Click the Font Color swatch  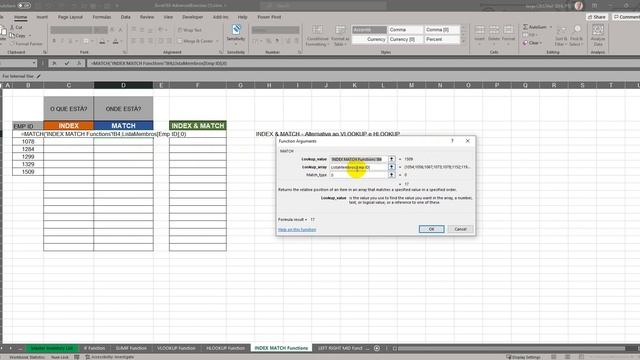tap(116, 41)
